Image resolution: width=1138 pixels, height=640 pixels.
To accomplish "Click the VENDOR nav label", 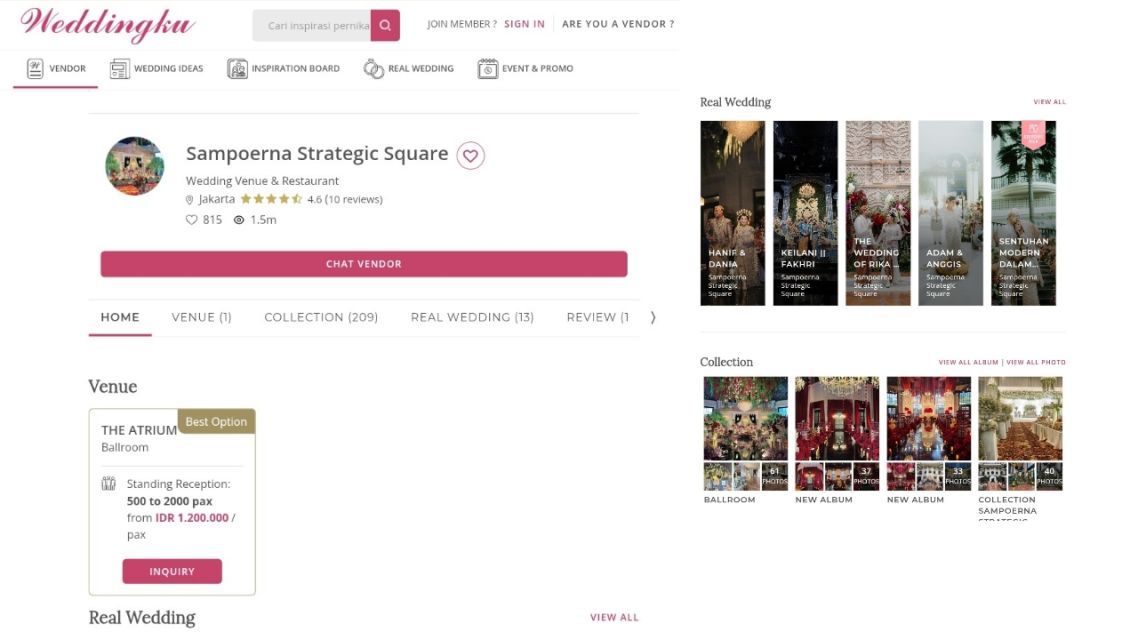I will [x=67, y=68].
